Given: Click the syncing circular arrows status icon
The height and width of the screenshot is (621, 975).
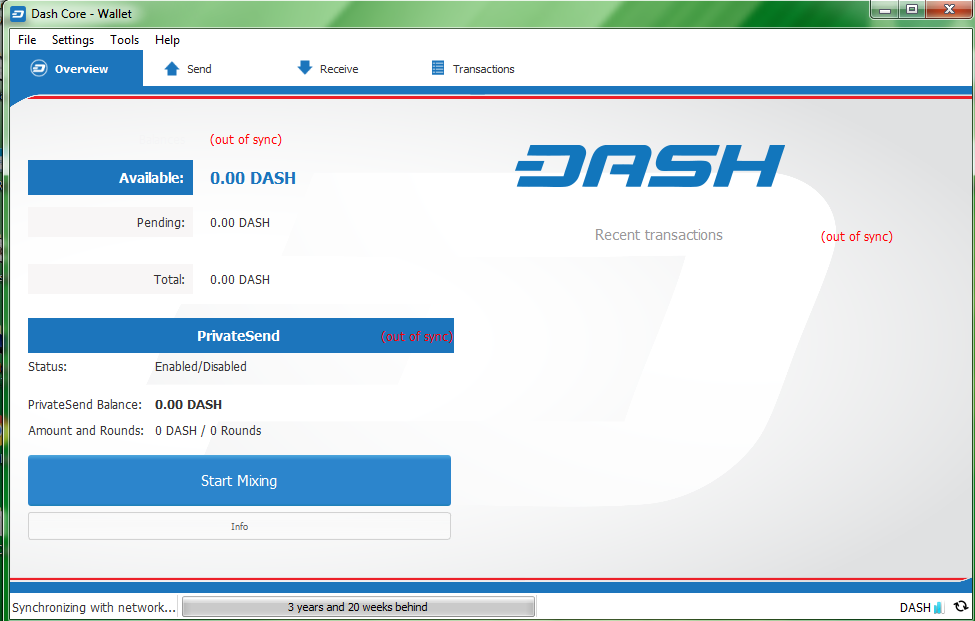Looking at the screenshot, I should coord(961,607).
